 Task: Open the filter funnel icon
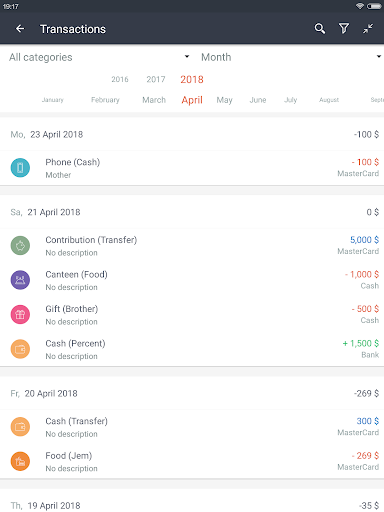click(x=344, y=29)
